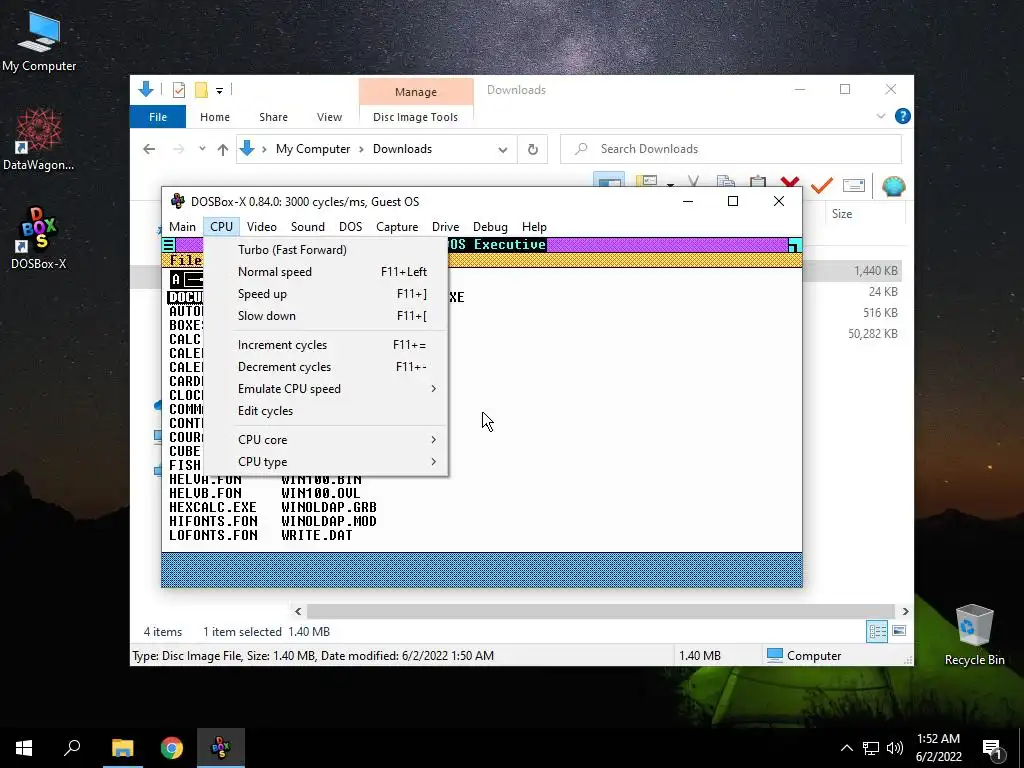
Task: Launch the DOSBox-X desktop shortcut
Action: coord(39,238)
